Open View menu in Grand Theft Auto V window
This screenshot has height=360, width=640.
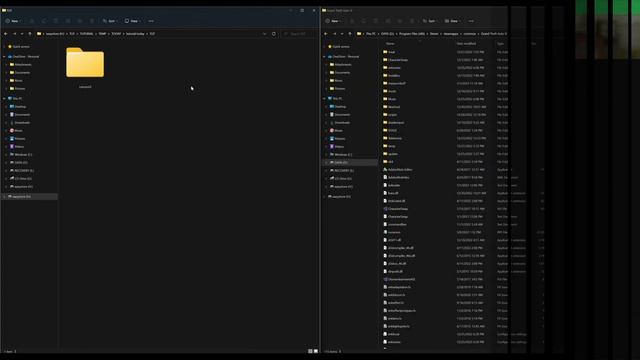tap(452, 21)
